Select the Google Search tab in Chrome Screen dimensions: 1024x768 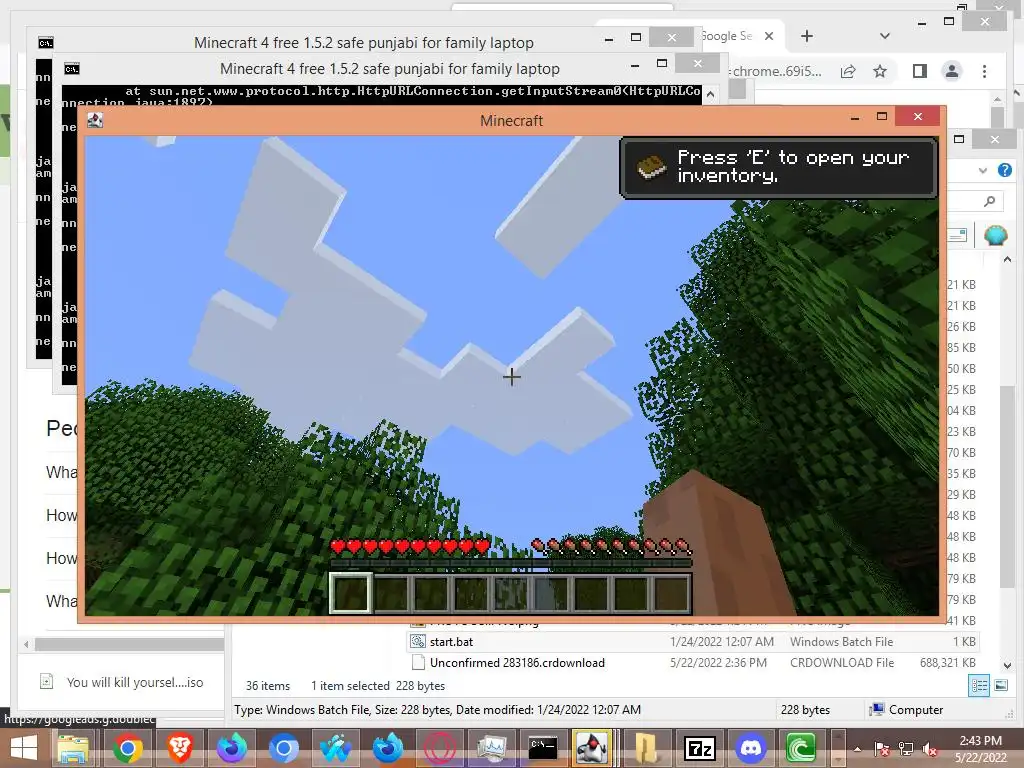point(727,36)
